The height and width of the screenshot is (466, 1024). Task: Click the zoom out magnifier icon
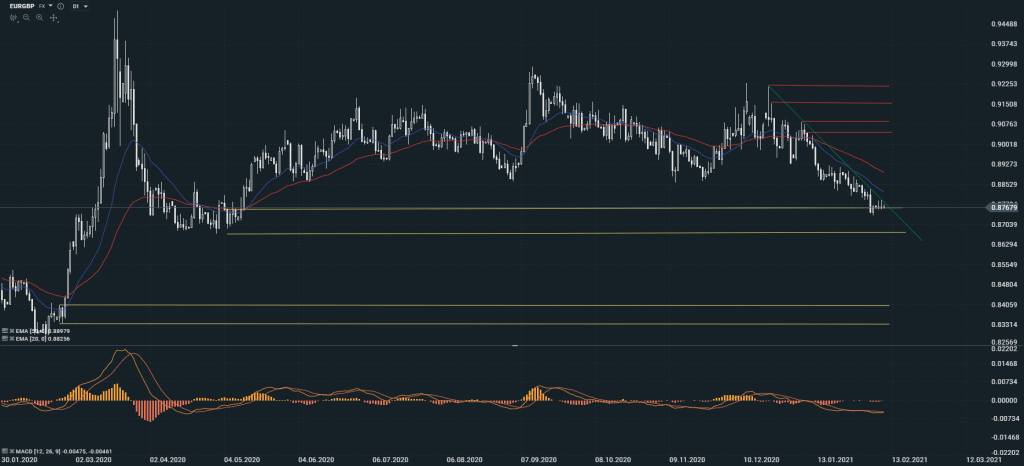(x=26, y=18)
